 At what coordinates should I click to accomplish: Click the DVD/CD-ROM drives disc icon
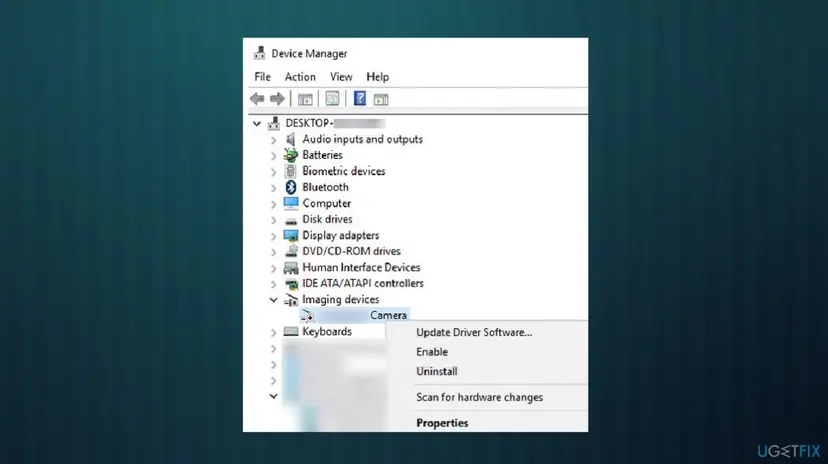tap(290, 251)
